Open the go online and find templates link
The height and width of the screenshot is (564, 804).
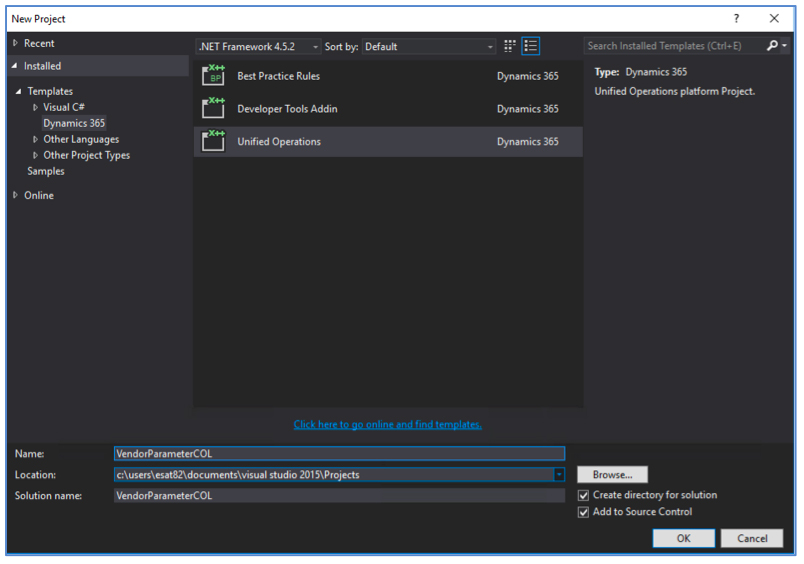pyautogui.click(x=388, y=425)
